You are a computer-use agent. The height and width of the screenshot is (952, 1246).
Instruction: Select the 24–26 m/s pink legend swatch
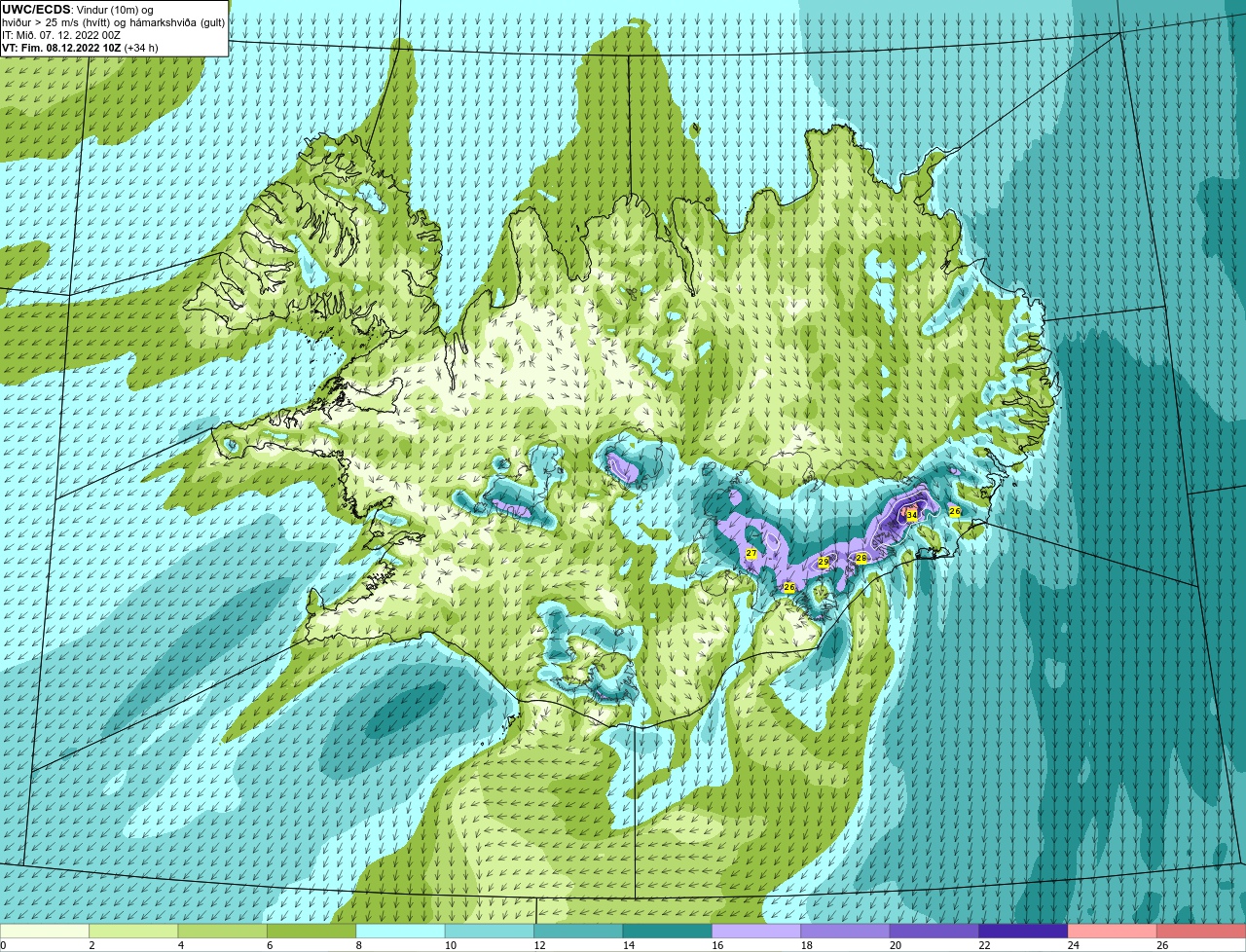(1113, 931)
